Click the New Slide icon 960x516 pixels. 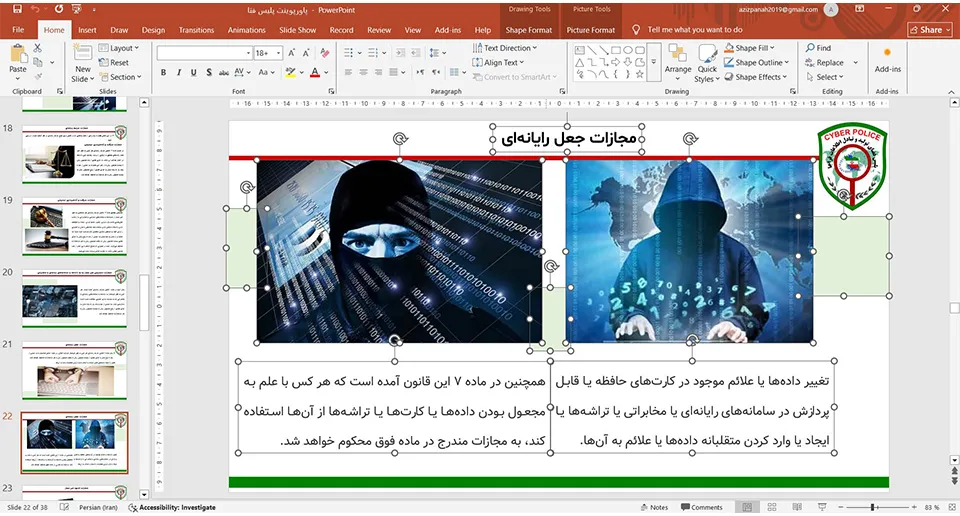tap(82, 53)
